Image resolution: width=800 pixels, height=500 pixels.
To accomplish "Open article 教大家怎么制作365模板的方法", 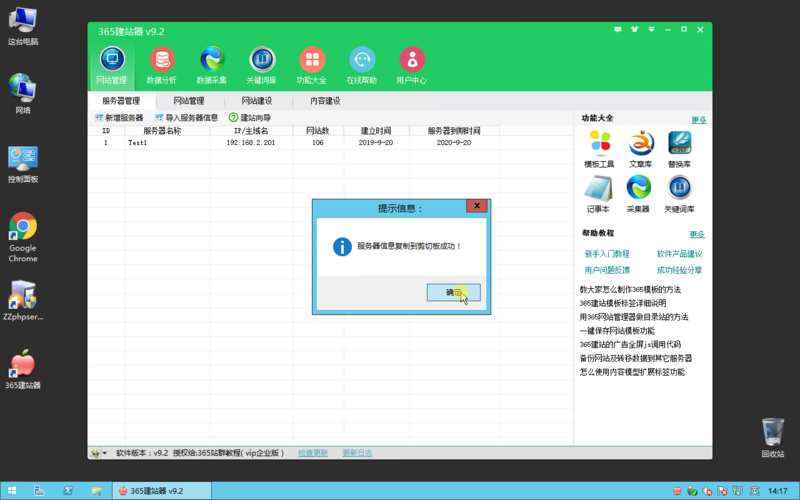I will [630, 289].
